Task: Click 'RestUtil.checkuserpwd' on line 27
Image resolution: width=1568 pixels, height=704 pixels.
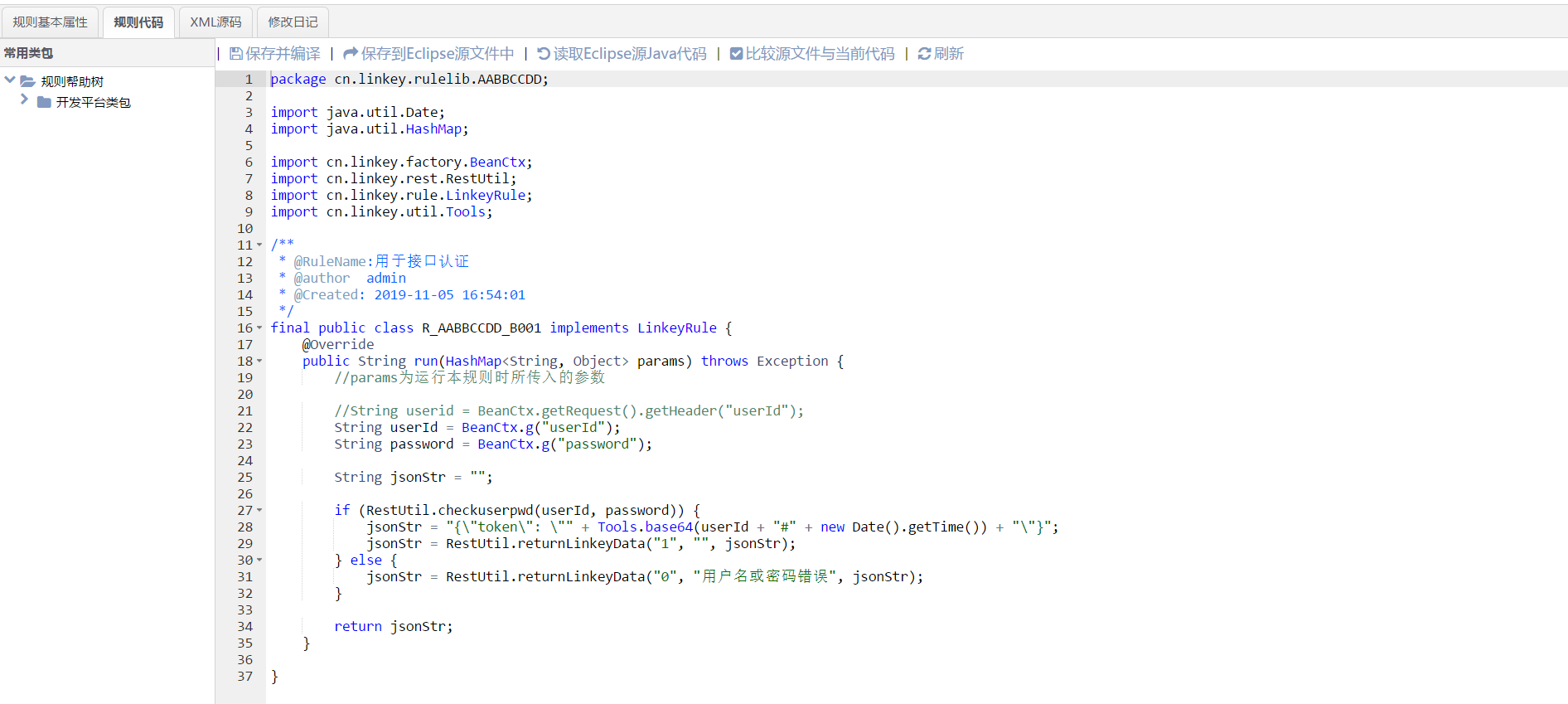Action: (x=450, y=511)
